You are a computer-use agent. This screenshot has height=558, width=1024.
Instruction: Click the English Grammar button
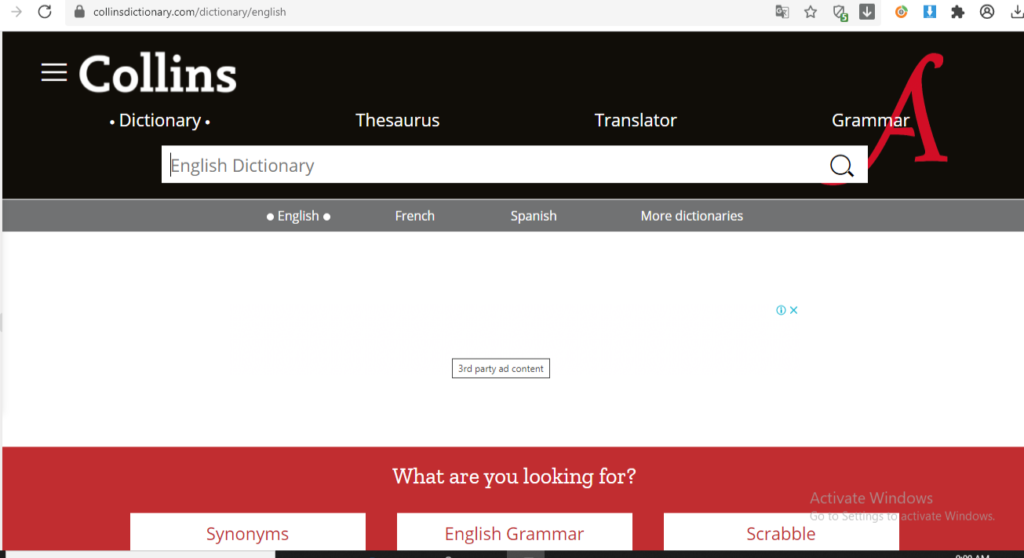514,533
